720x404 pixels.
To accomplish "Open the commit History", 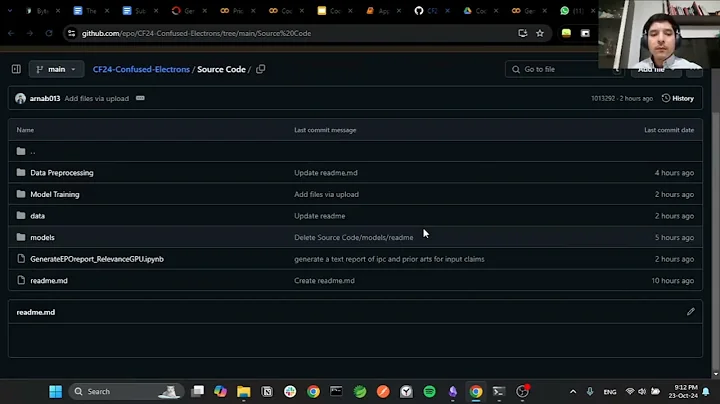I will (678, 98).
